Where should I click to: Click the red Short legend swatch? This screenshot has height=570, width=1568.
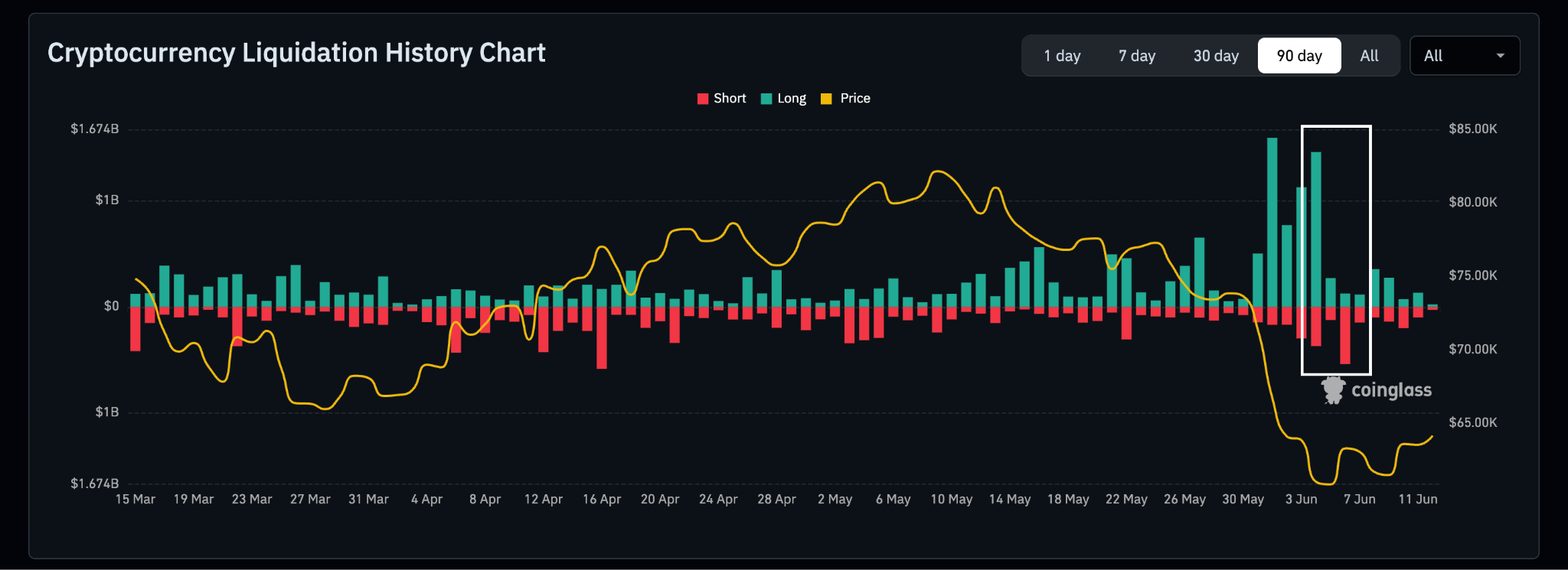pos(703,99)
